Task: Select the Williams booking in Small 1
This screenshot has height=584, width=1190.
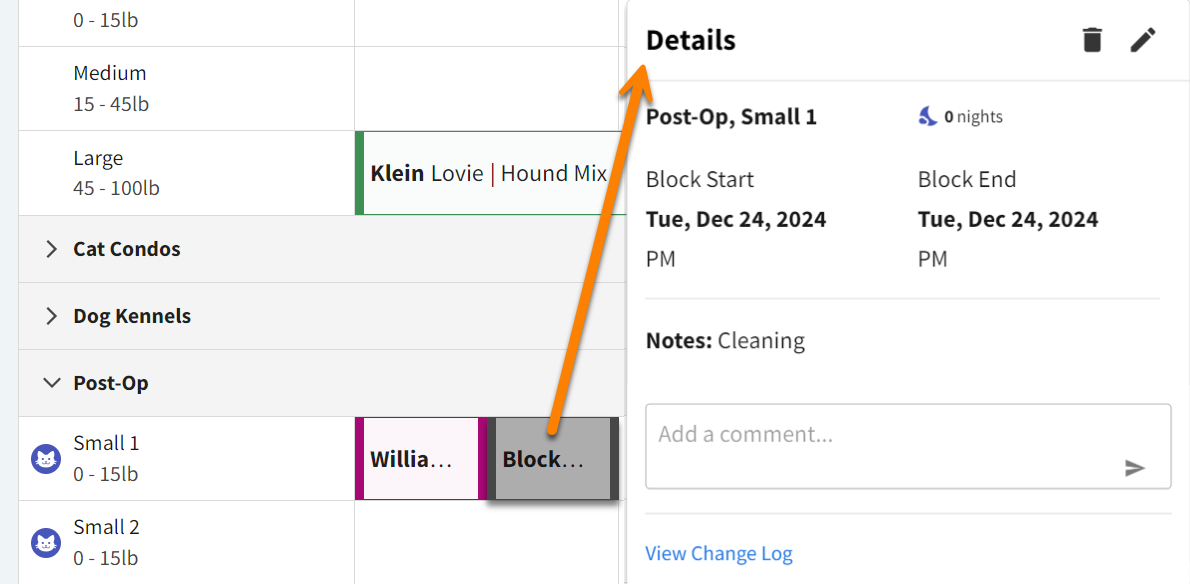Action: [x=417, y=458]
